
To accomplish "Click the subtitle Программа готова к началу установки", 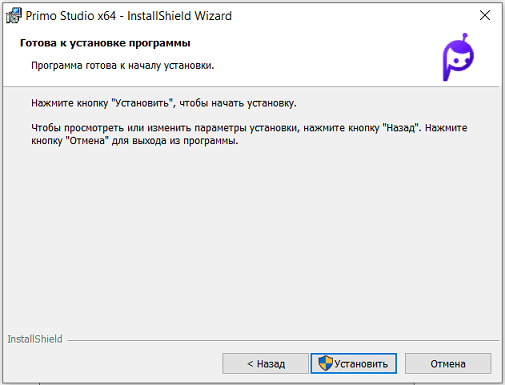I will coord(123,65).
